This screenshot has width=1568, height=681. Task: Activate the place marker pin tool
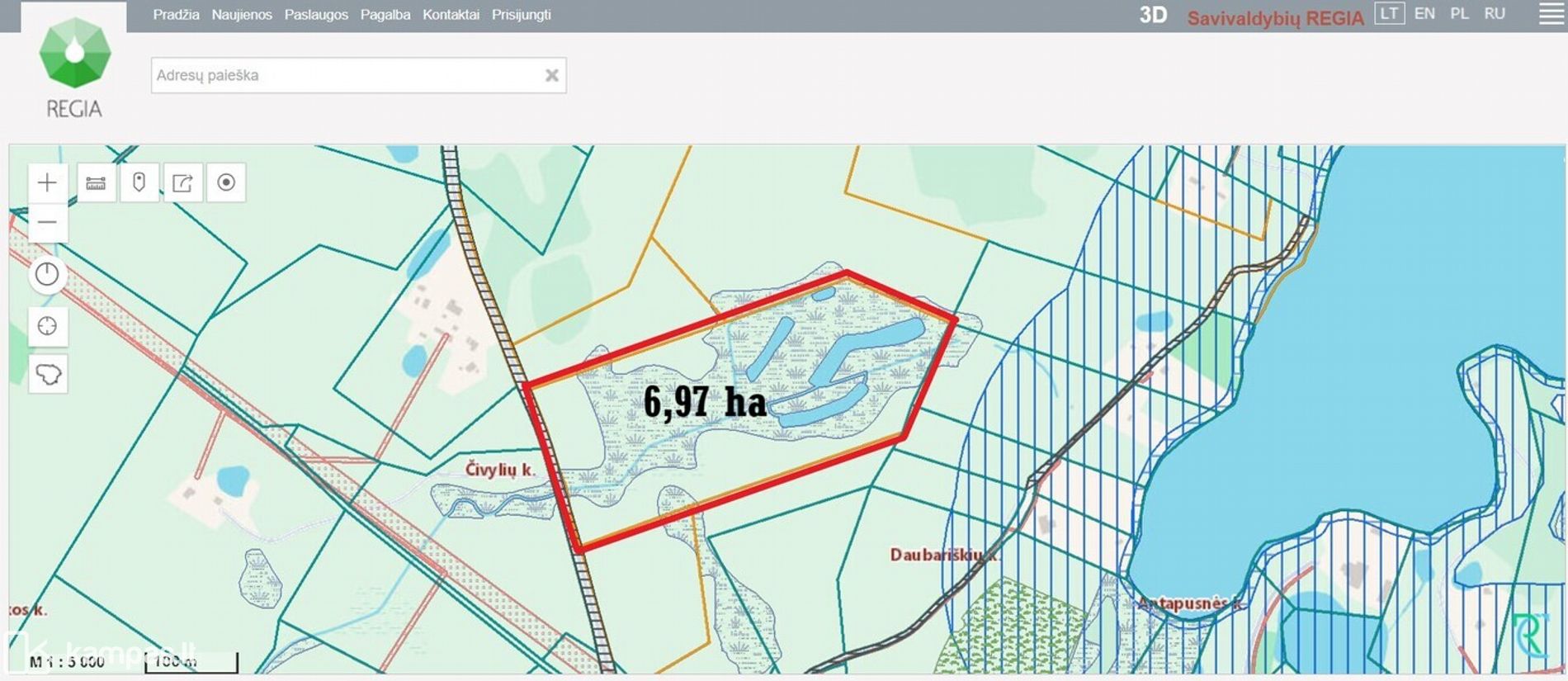point(139,182)
